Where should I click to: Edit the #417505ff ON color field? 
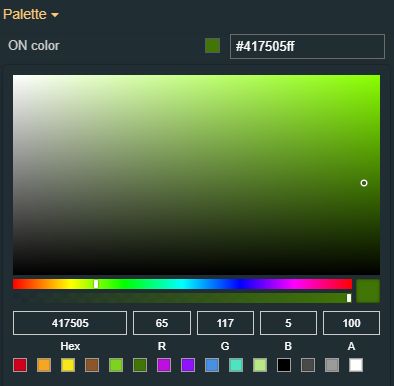[307, 46]
